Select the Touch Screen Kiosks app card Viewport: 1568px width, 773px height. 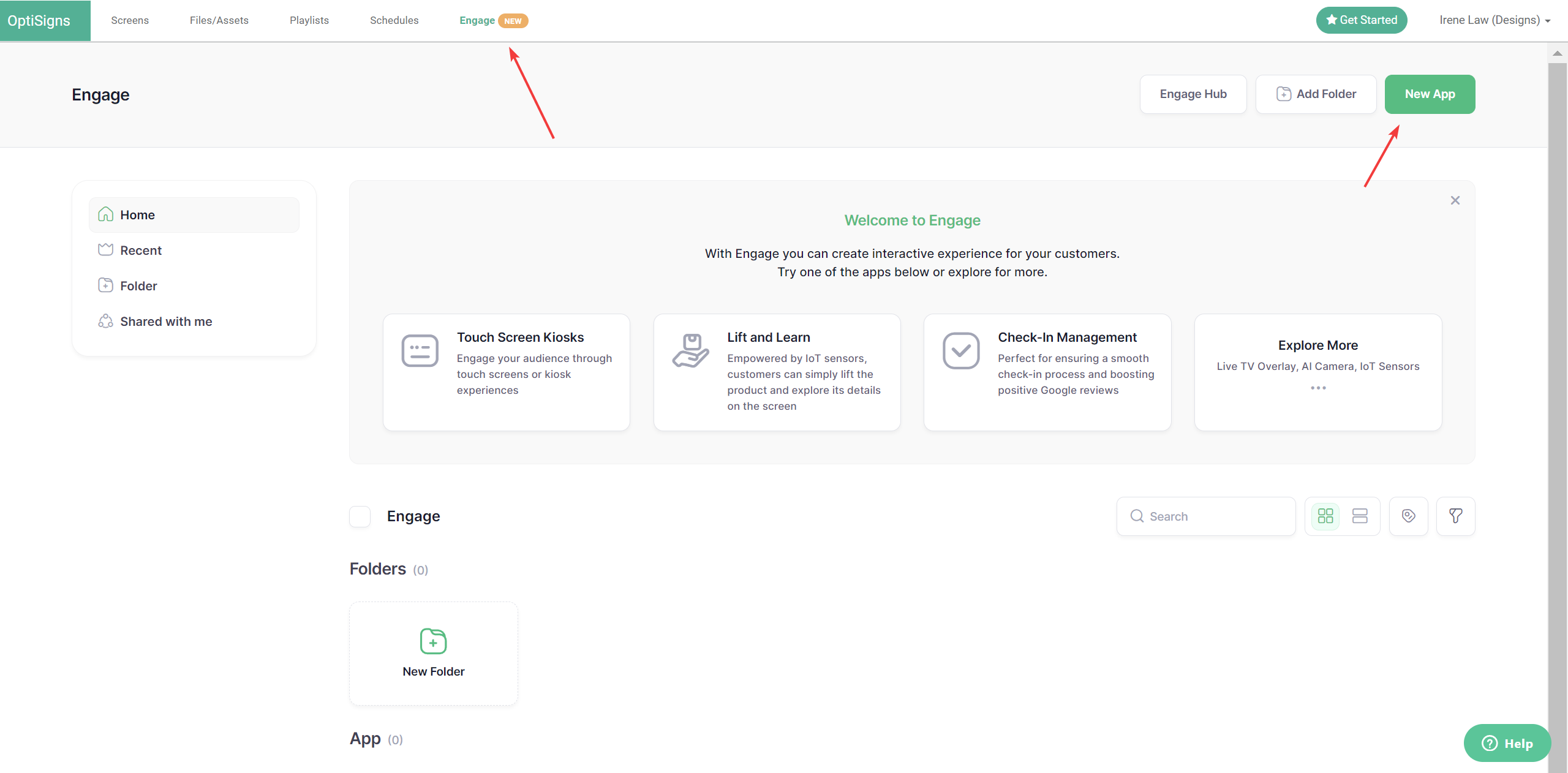(x=506, y=371)
